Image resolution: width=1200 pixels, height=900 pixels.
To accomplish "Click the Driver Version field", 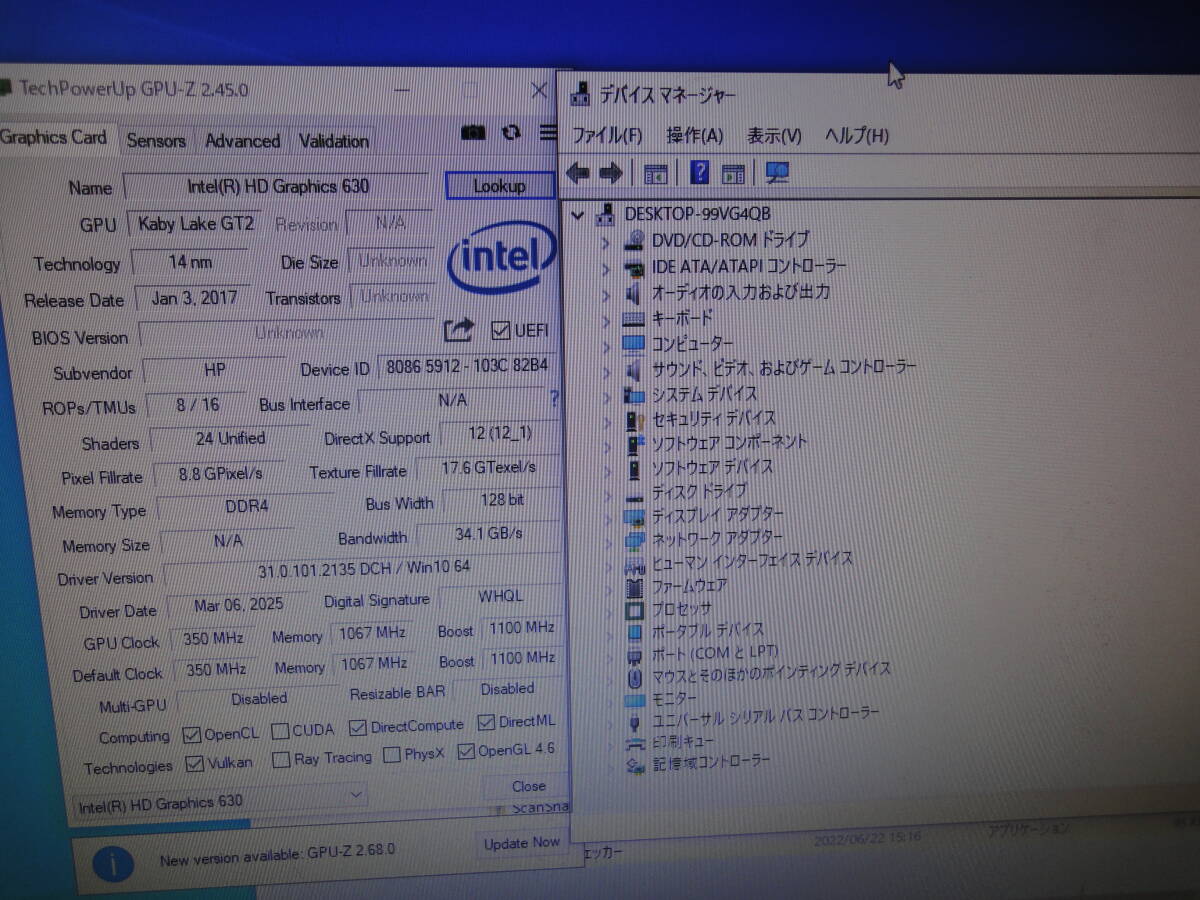I will point(363,569).
